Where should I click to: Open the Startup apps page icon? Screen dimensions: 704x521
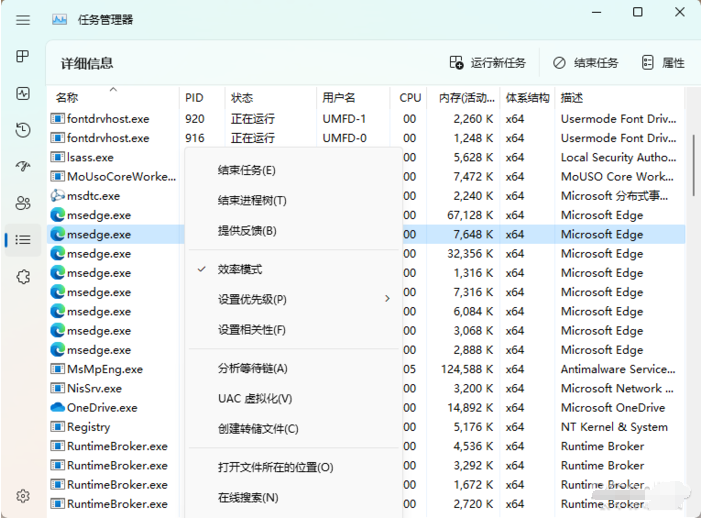[x=23, y=167]
